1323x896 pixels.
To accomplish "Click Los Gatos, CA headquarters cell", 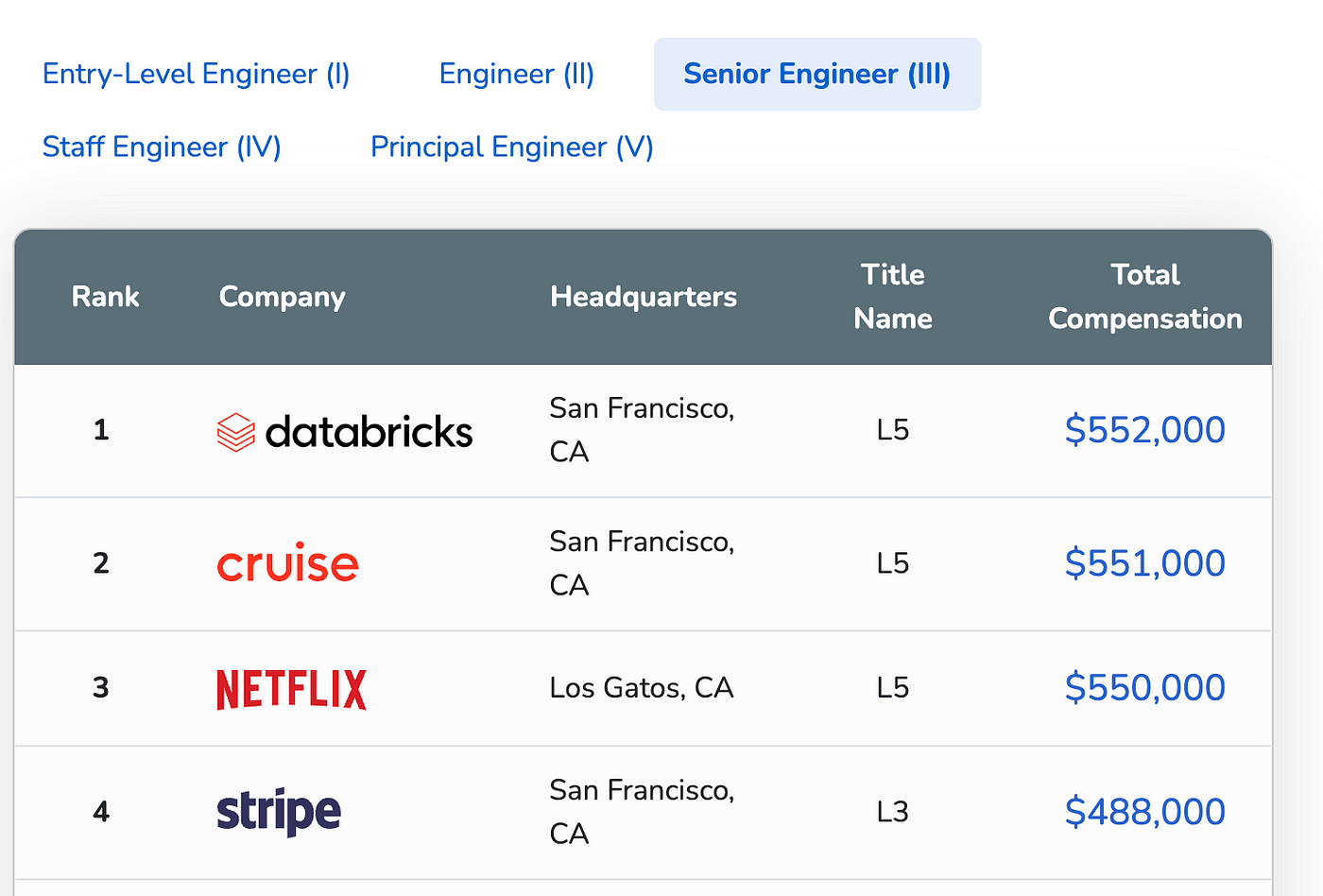I will pyautogui.click(x=642, y=687).
